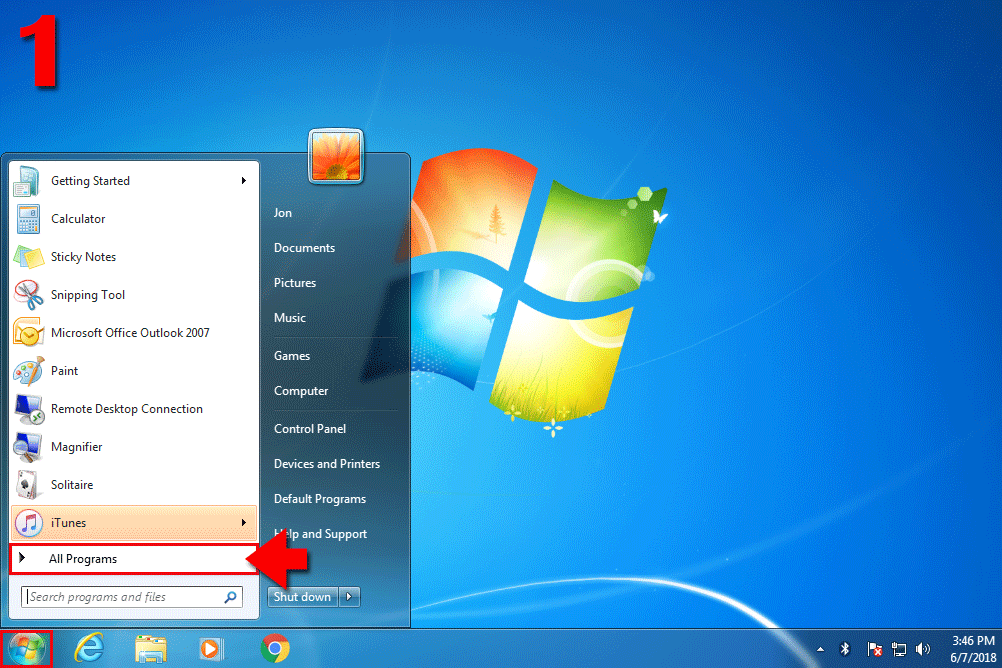Expand the Getting Started submenu arrow

pyautogui.click(x=243, y=181)
